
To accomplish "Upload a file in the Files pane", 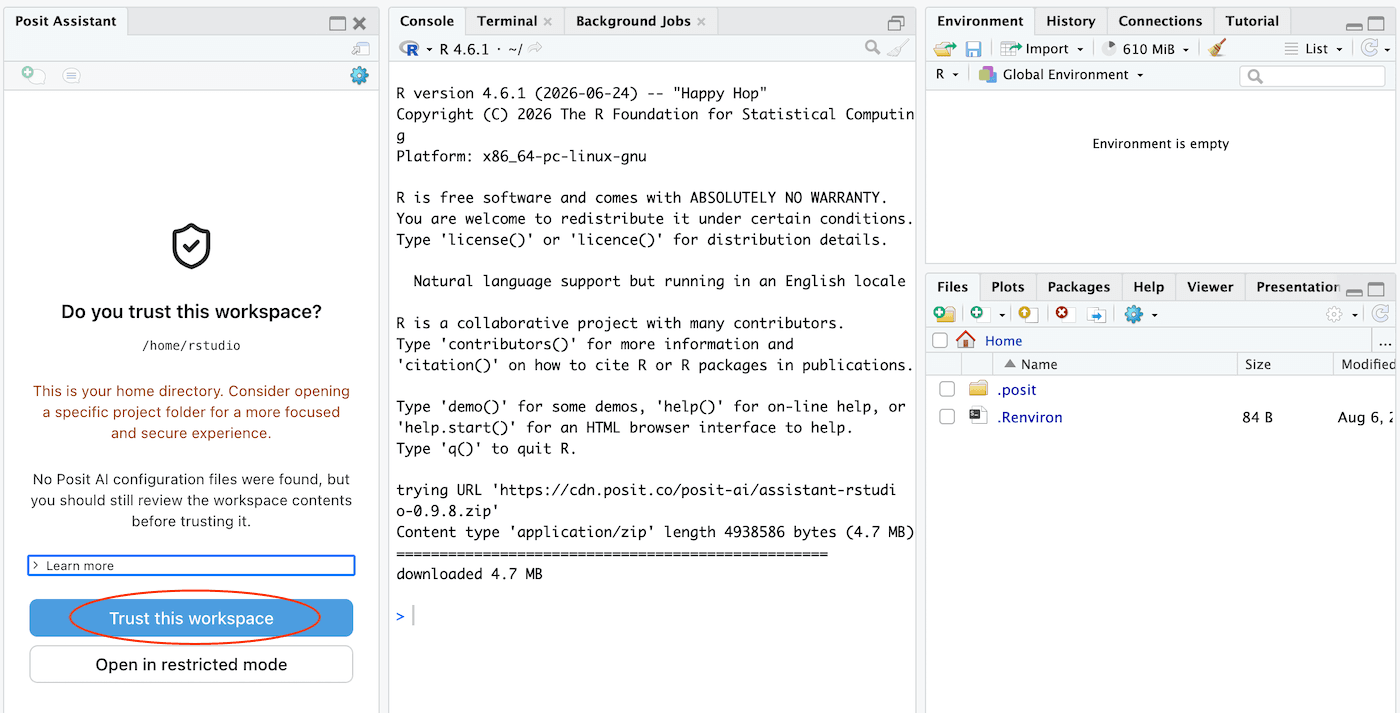I will pos(1026,314).
